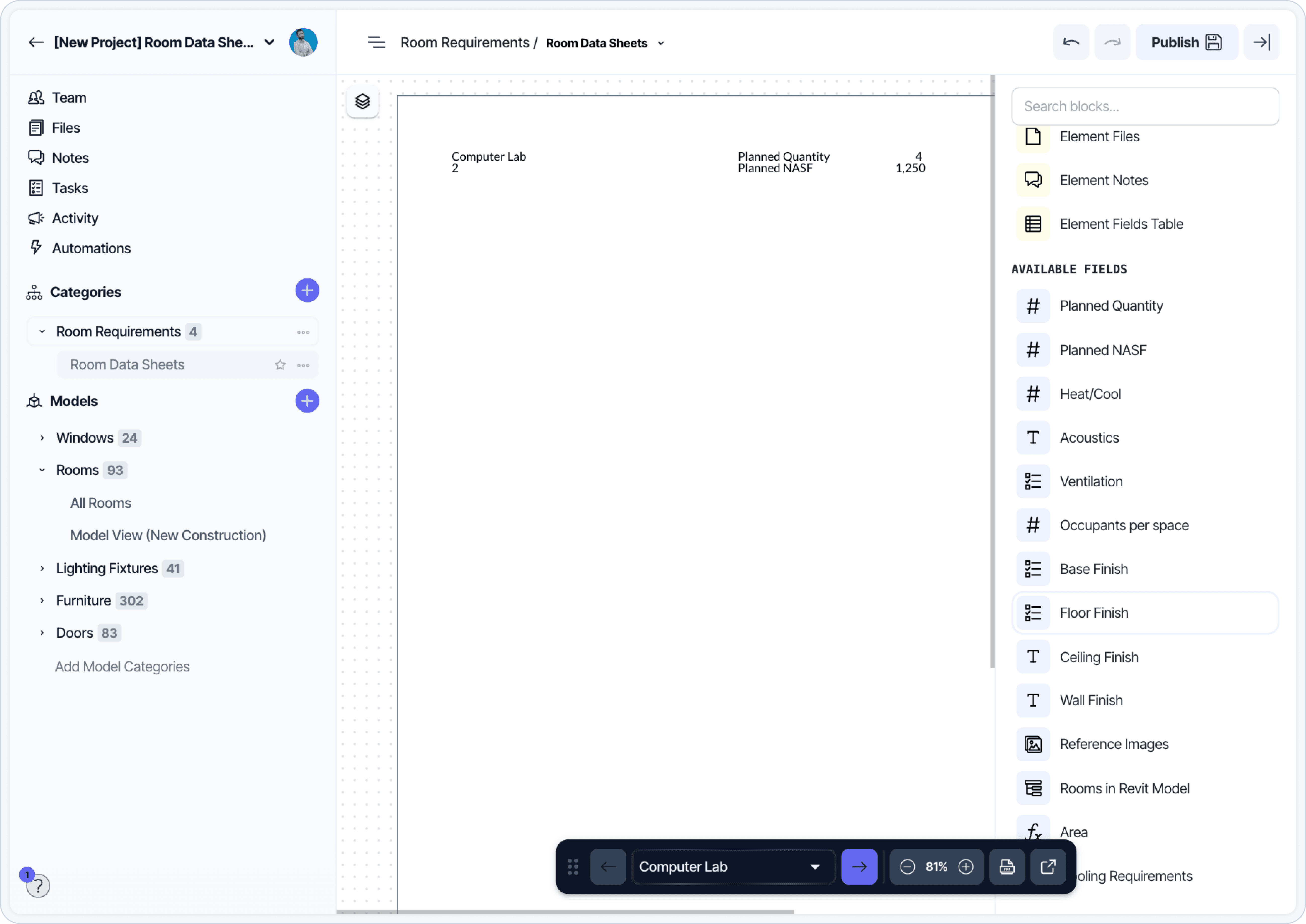
Task: Star the Room Data Sheets view
Action: click(x=280, y=365)
